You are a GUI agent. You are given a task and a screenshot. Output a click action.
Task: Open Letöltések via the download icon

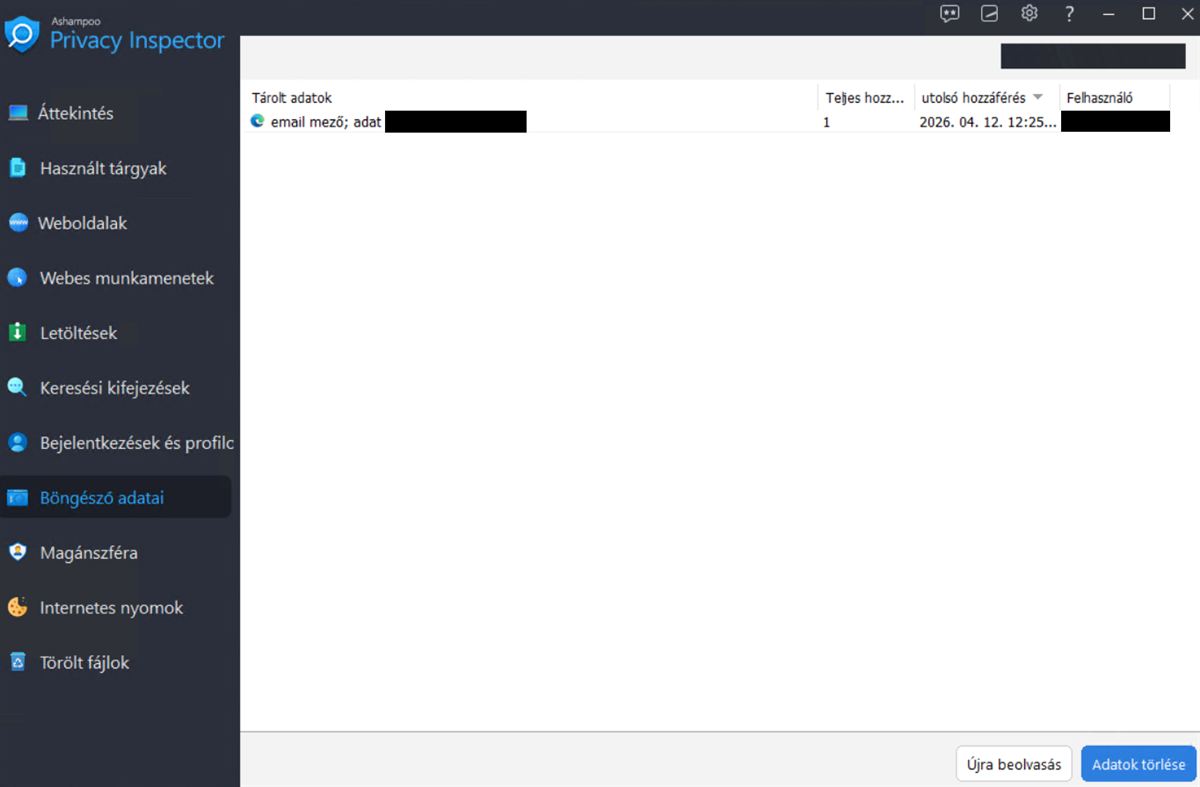[17, 333]
